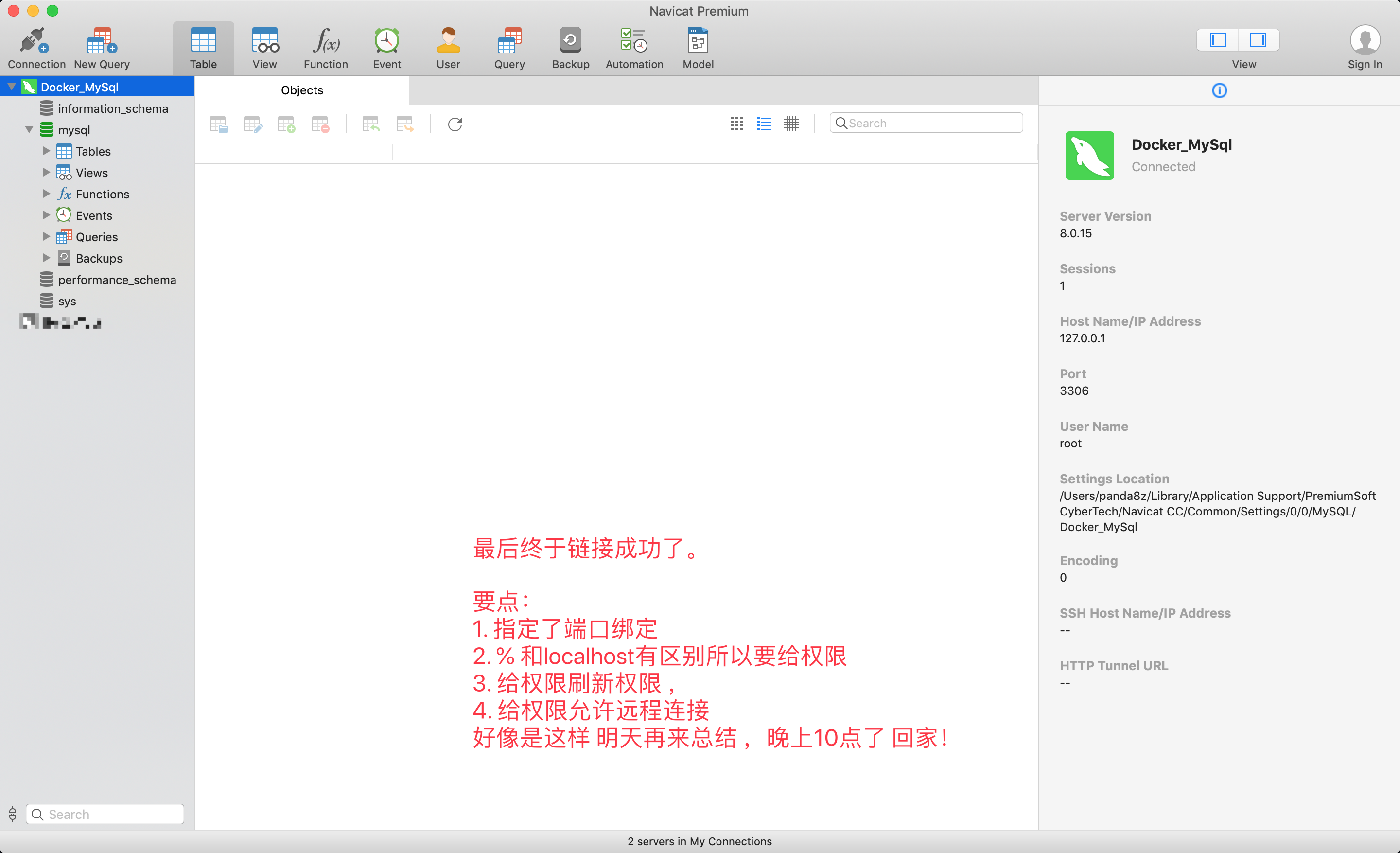
Task: Click the sidebar Search field
Action: click(x=105, y=815)
